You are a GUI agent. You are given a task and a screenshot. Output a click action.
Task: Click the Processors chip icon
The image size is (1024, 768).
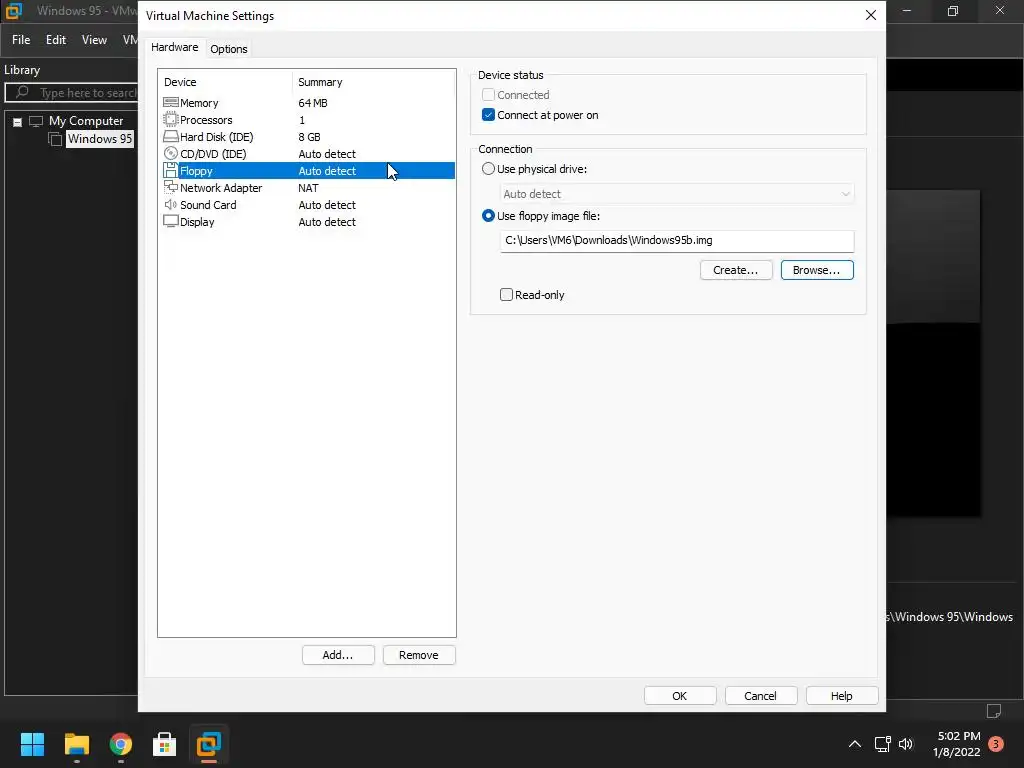click(x=170, y=120)
